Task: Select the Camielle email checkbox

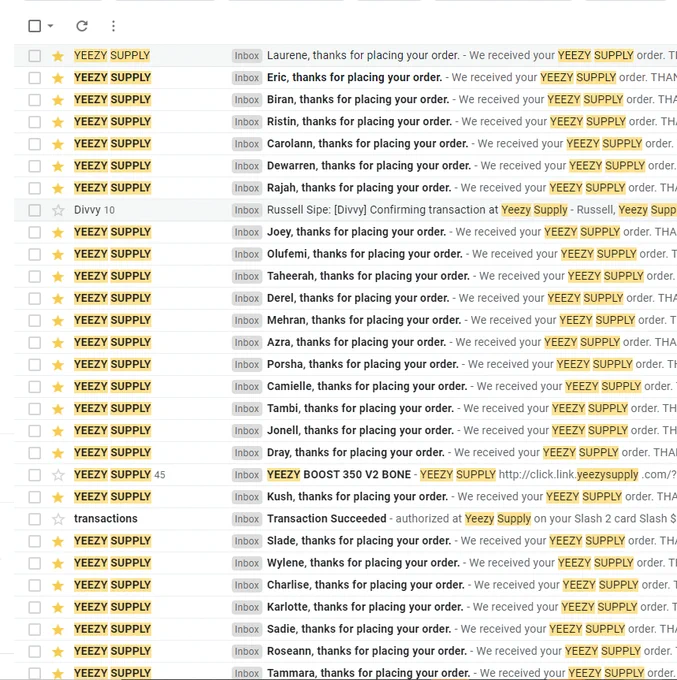Action: [x=35, y=387]
